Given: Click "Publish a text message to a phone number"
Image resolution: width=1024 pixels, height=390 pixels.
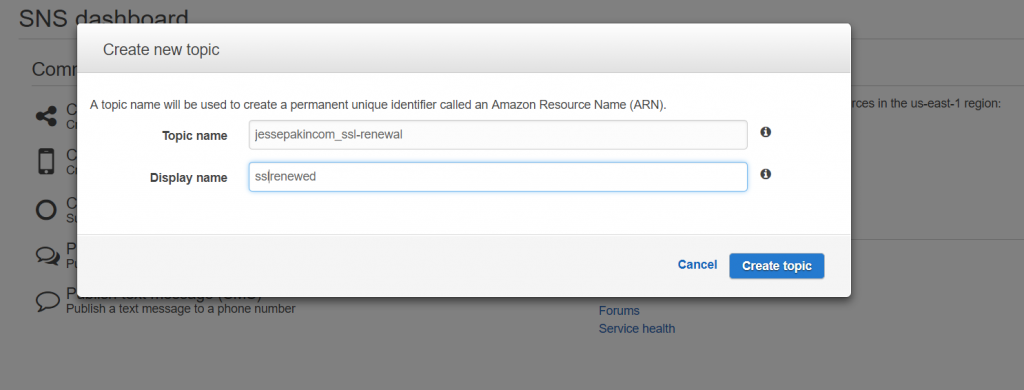Looking at the screenshot, I should tap(181, 308).
